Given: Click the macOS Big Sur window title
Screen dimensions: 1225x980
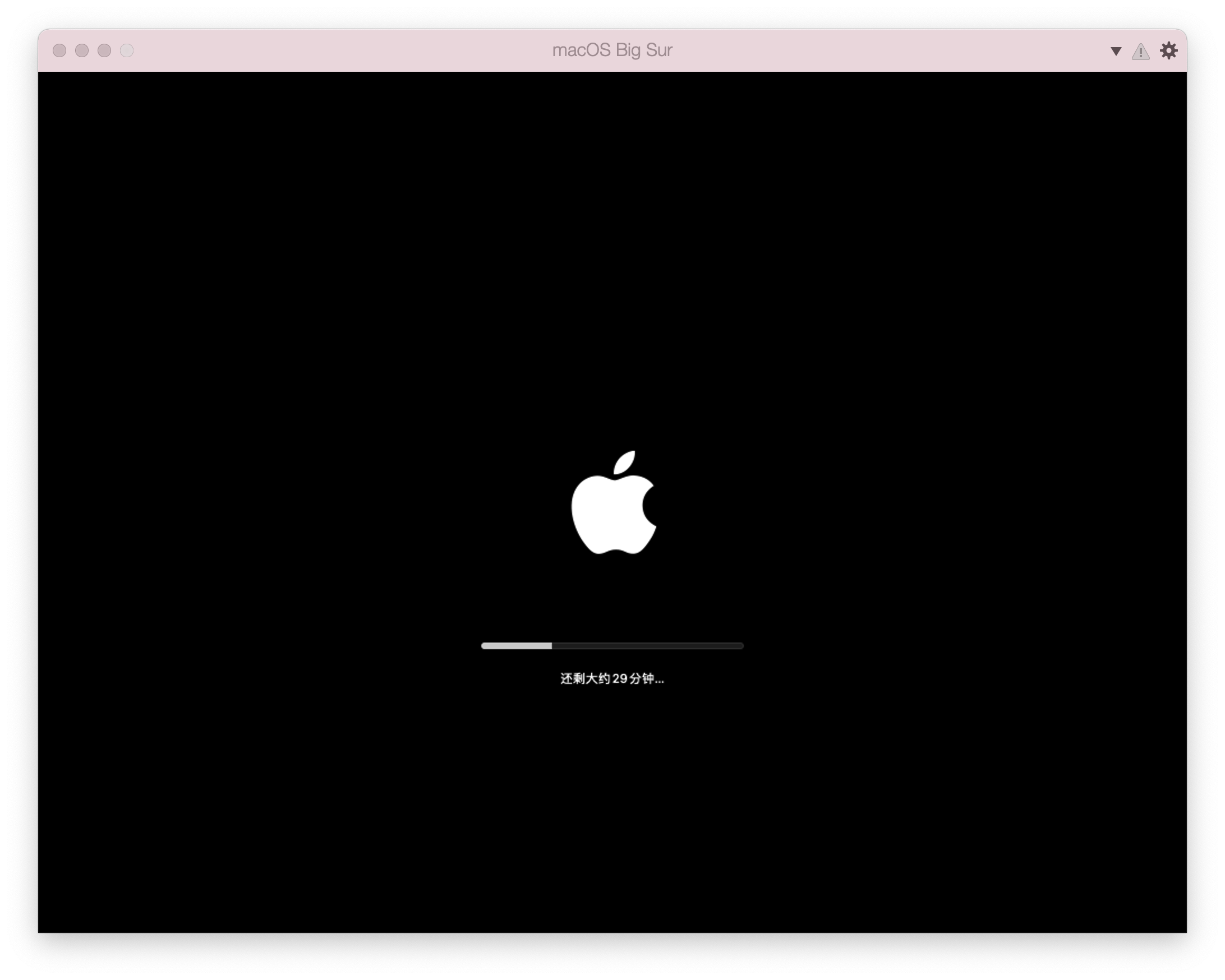Looking at the screenshot, I should (612, 50).
